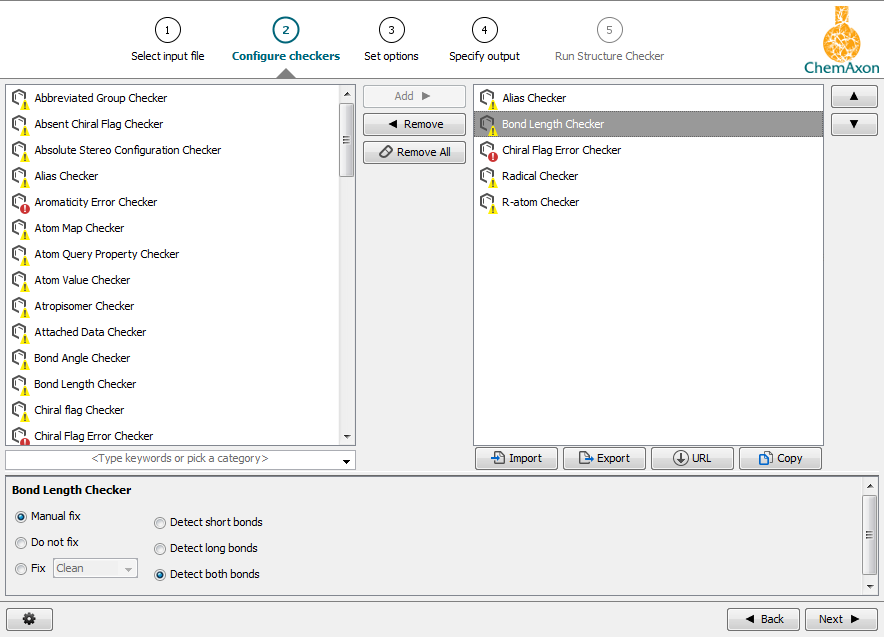Click the ChemAxon logo
884x637 pixels.
click(843, 39)
